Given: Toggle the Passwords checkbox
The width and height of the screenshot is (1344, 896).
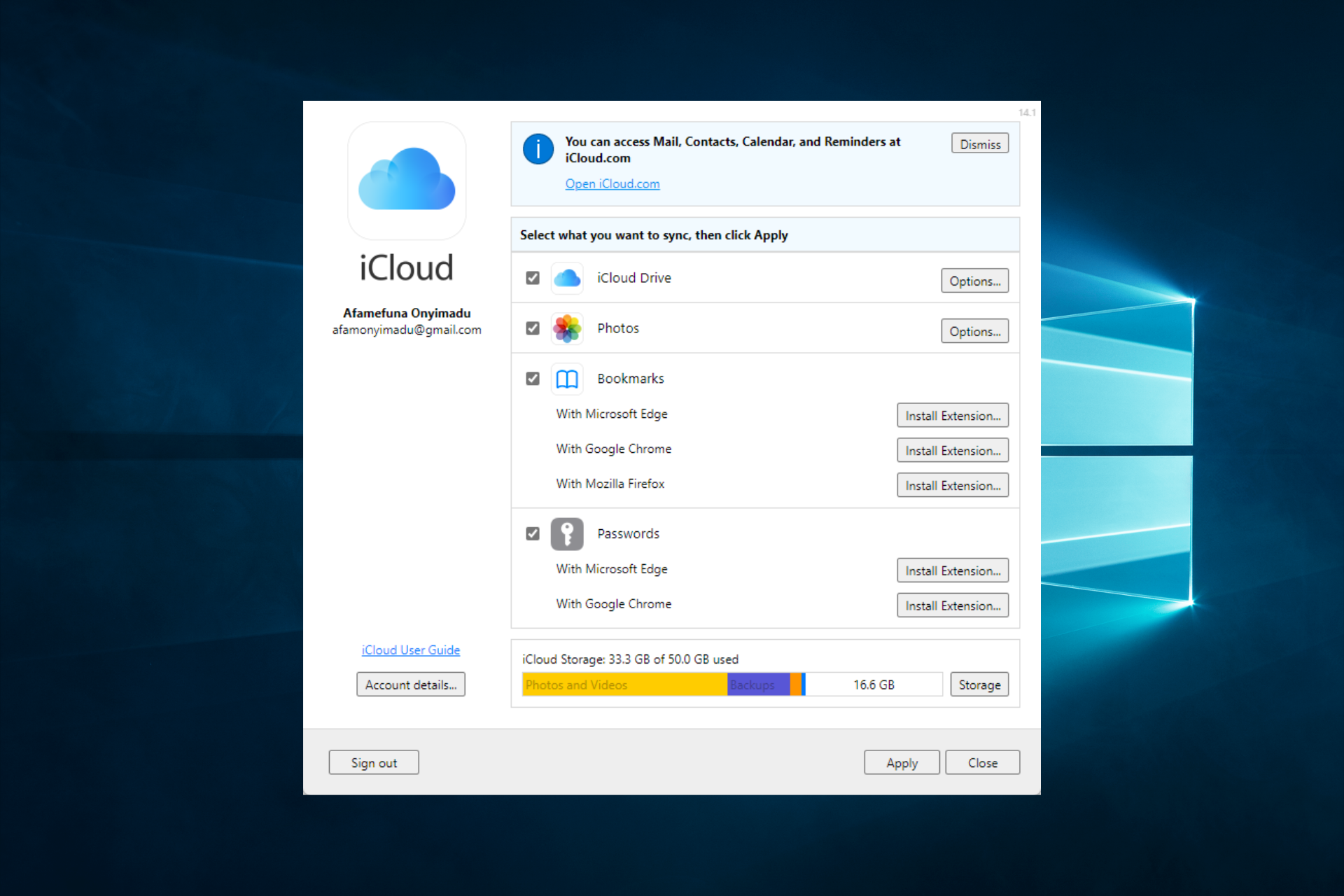Looking at the screenshot, I should (533, 533).
